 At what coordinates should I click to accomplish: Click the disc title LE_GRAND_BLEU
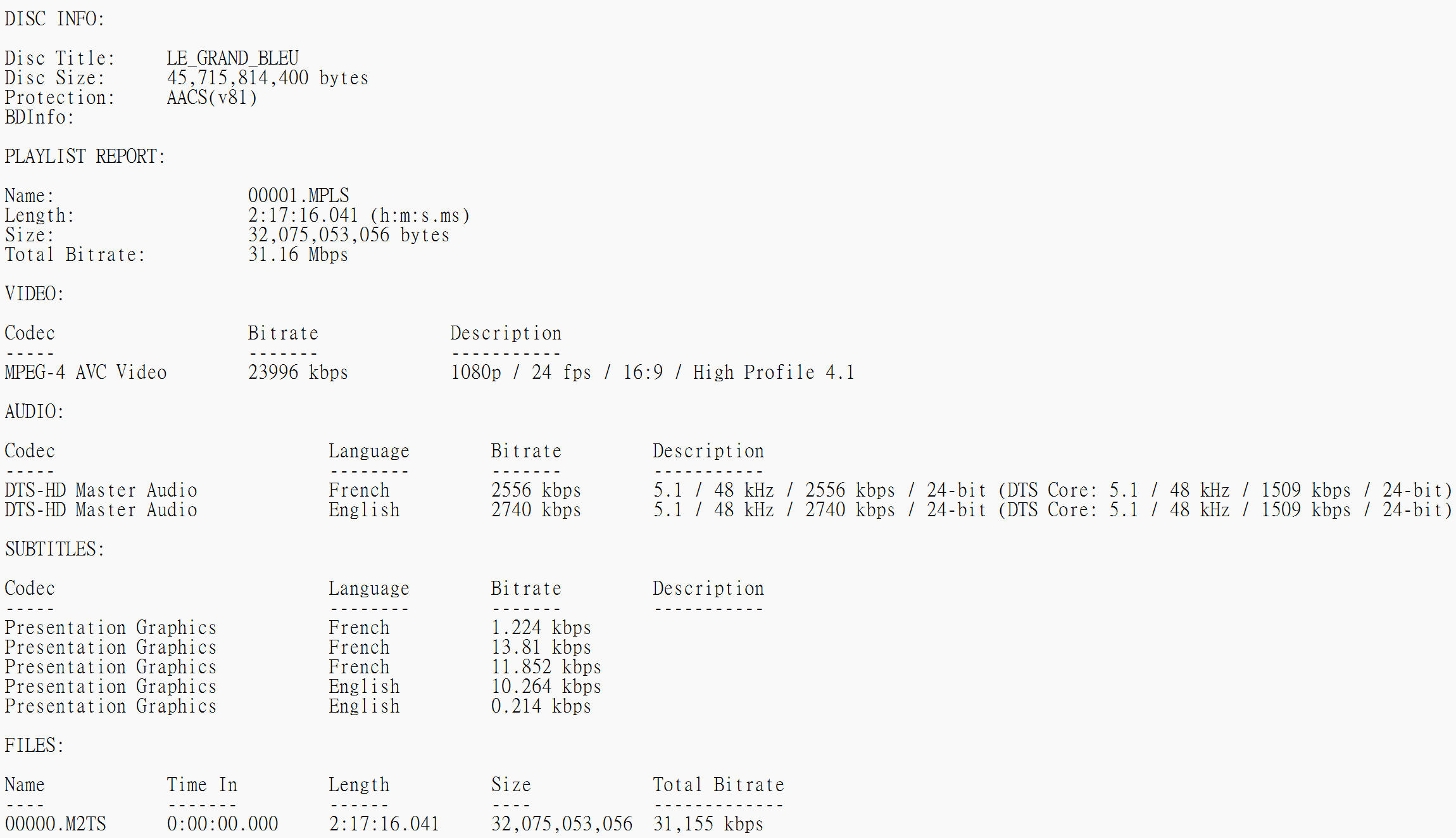(232, 58)
